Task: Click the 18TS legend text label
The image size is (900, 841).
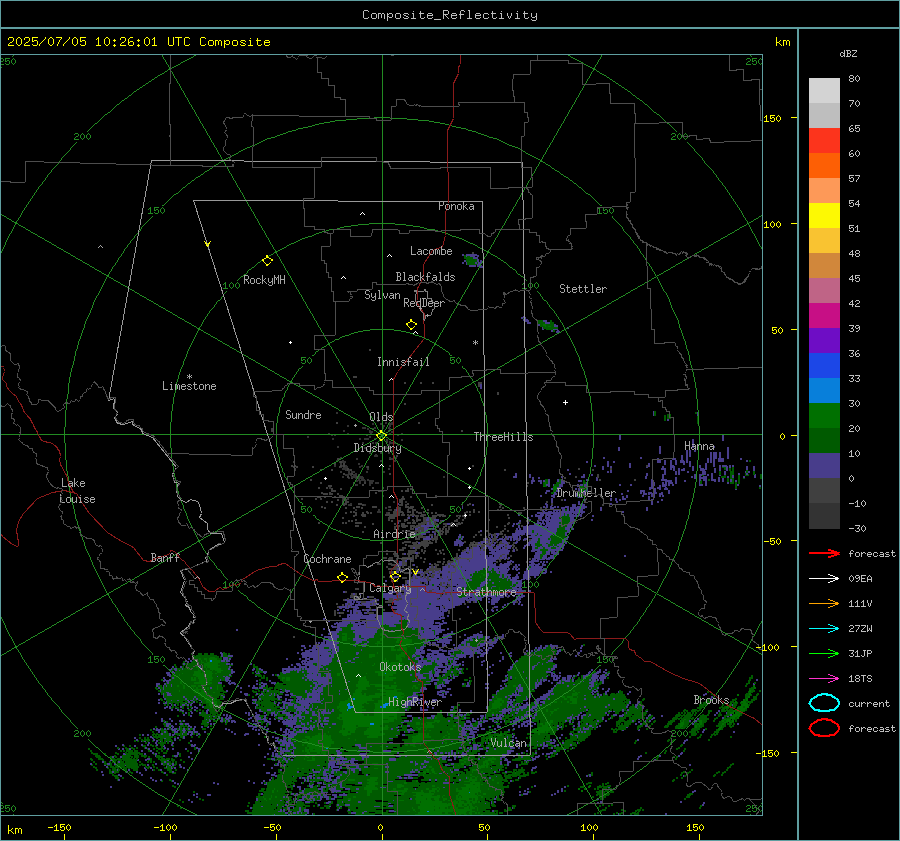Action: coord(860,679)
